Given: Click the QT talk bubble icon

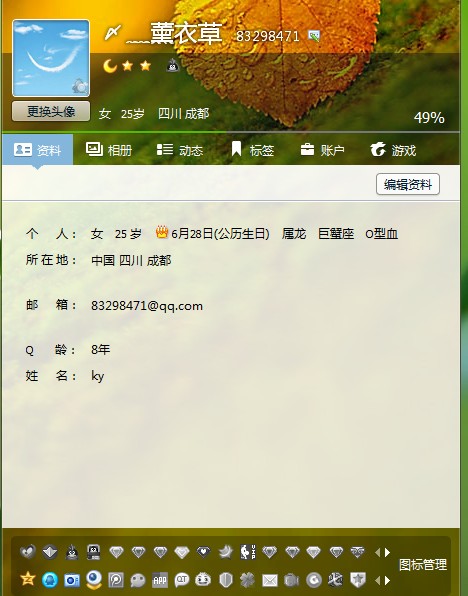Looking at the screenshot, I should [x=182, y=580].
